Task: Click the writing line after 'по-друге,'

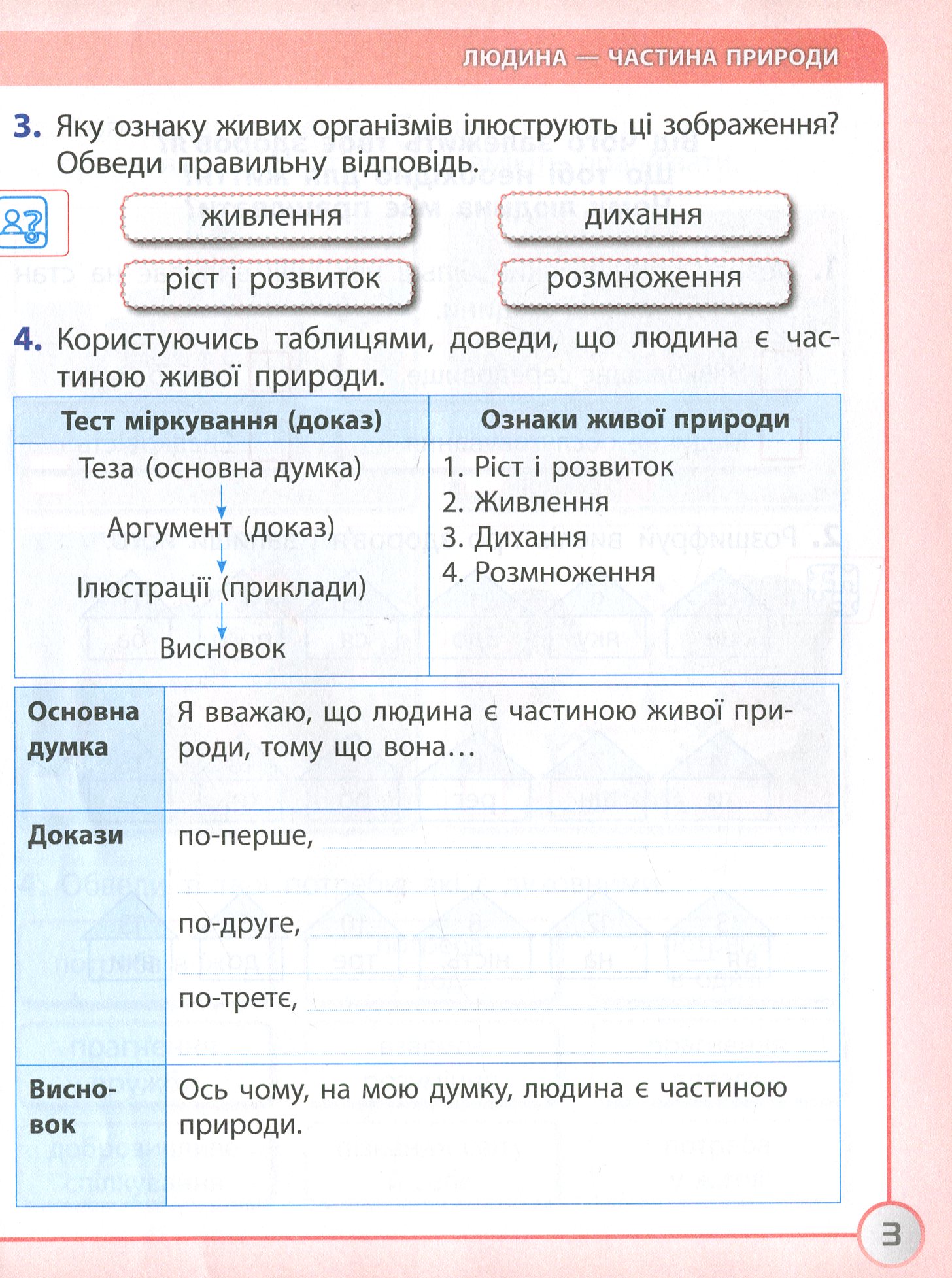Action: coord(569,934)
